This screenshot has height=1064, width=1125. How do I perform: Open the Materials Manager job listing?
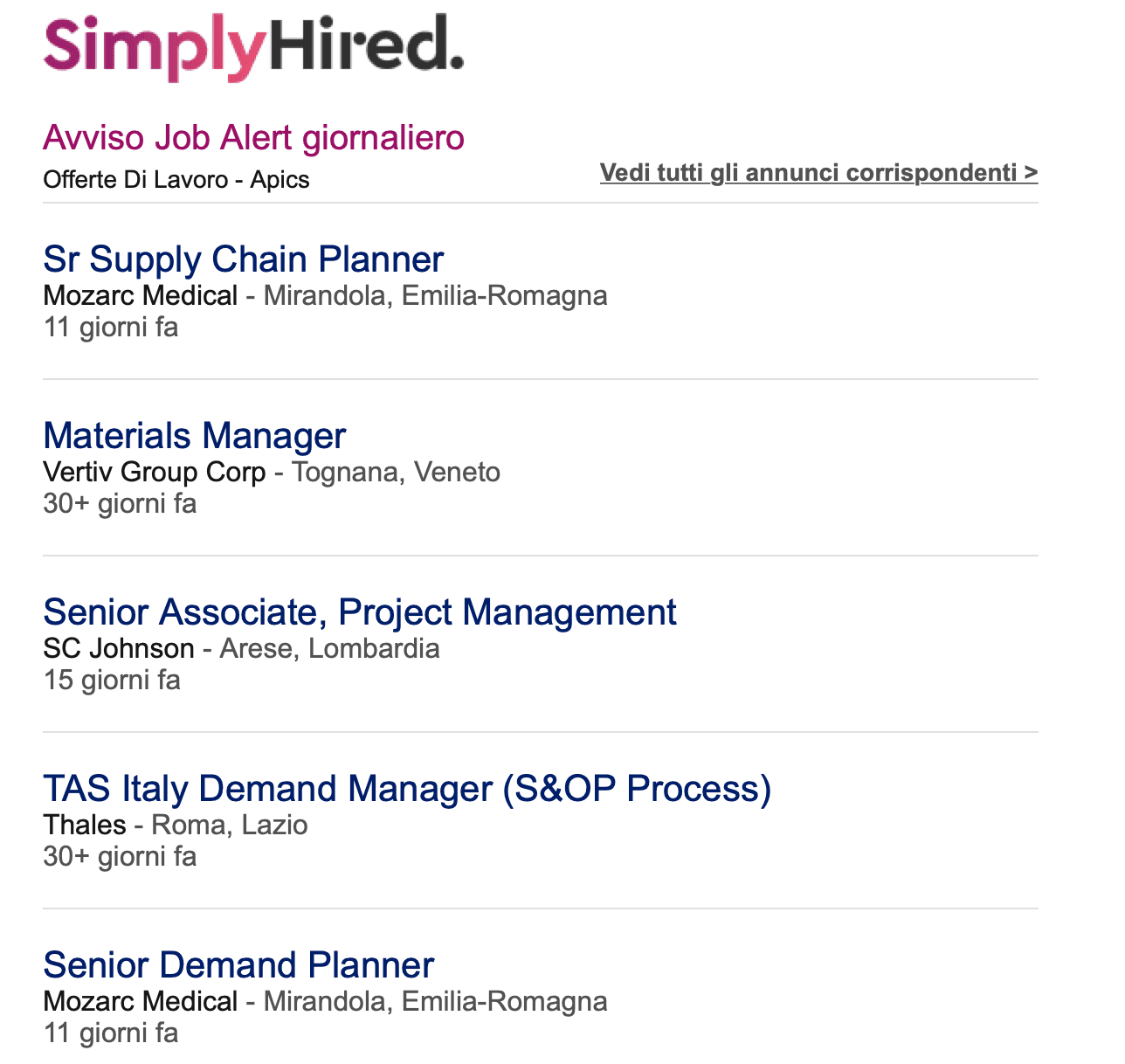[194, 436]
